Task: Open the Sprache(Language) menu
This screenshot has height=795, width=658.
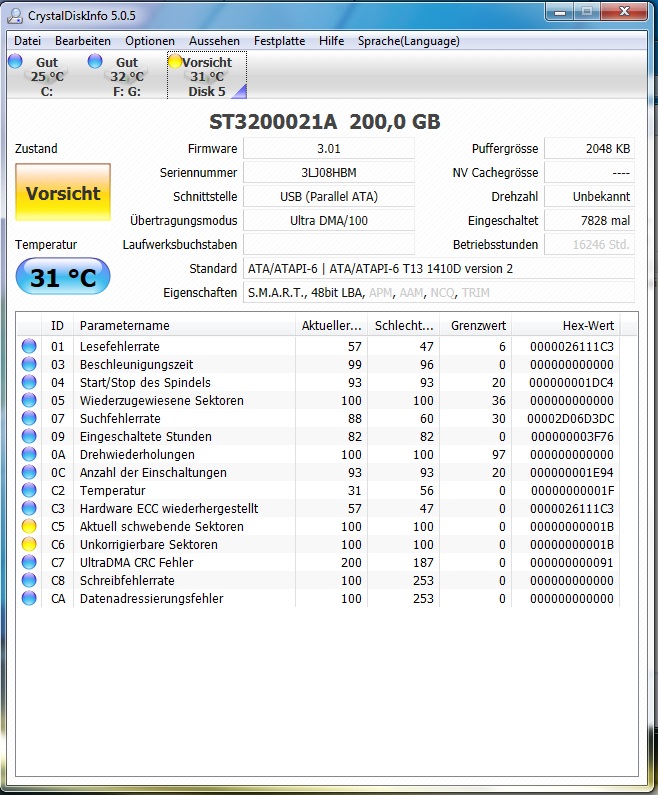Action: (409, 41)
